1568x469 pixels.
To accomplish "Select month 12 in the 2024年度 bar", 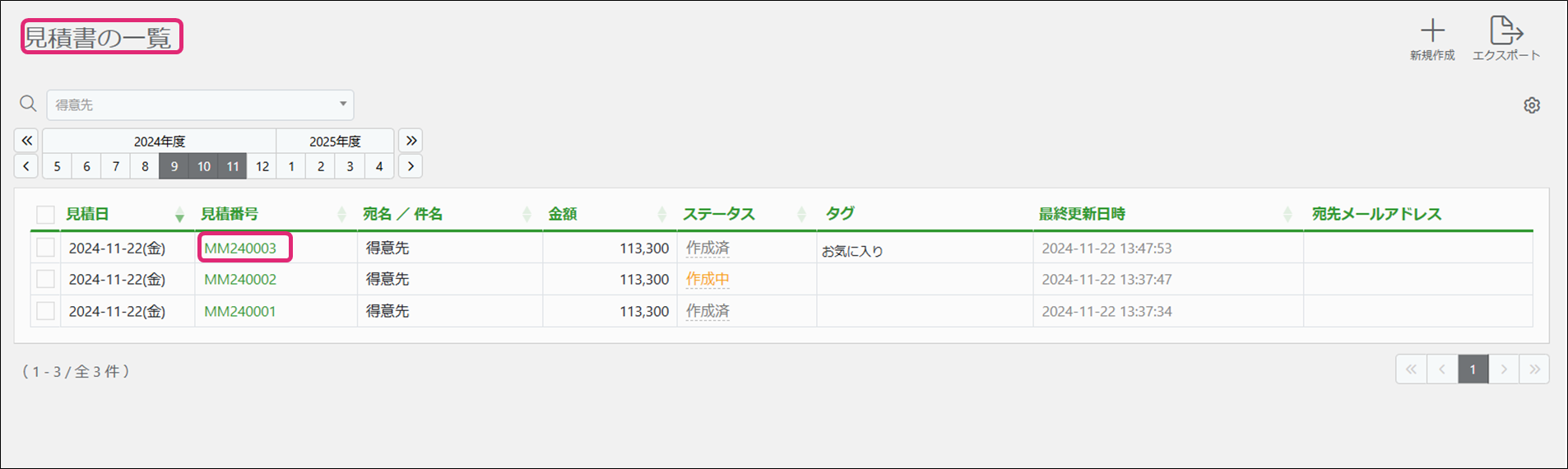I will tap(262, 166).
